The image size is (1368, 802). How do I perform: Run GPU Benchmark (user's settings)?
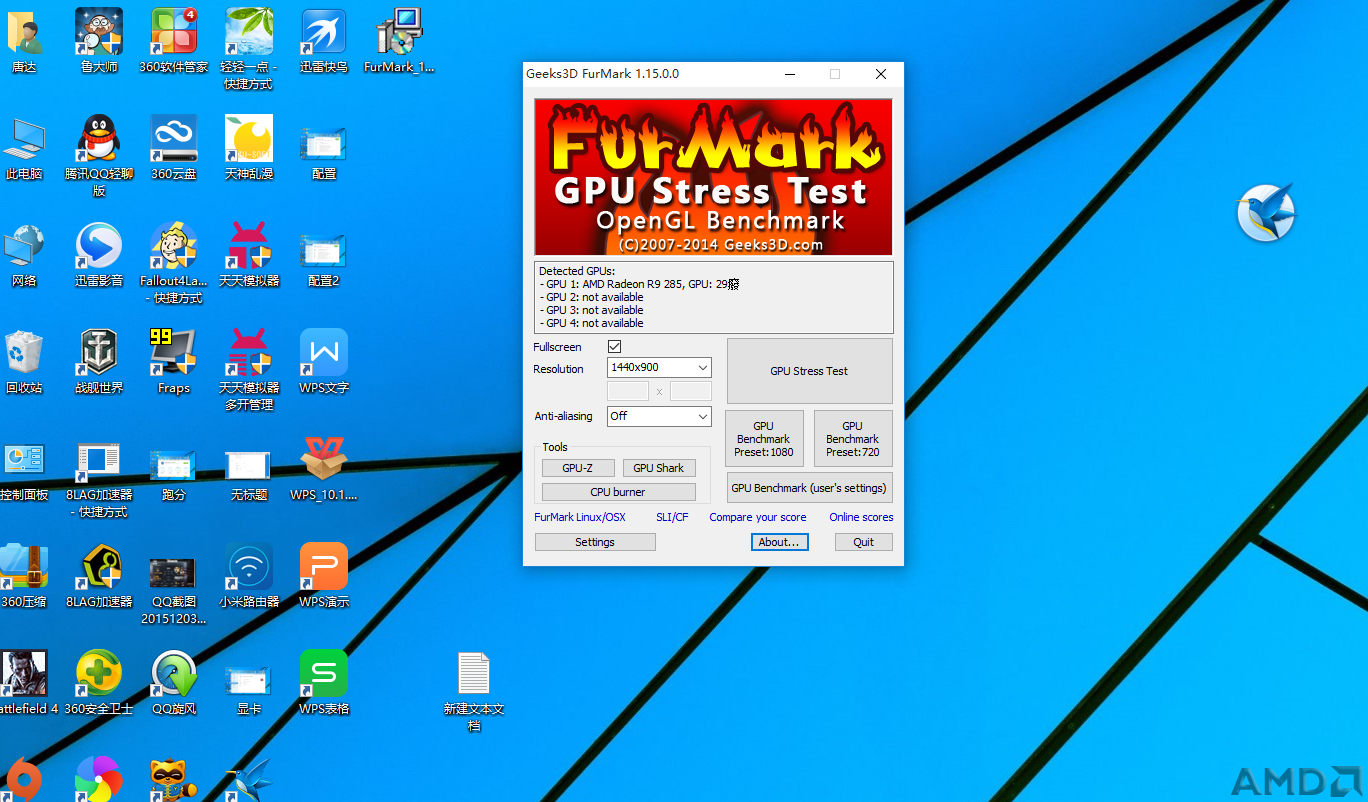809,488
